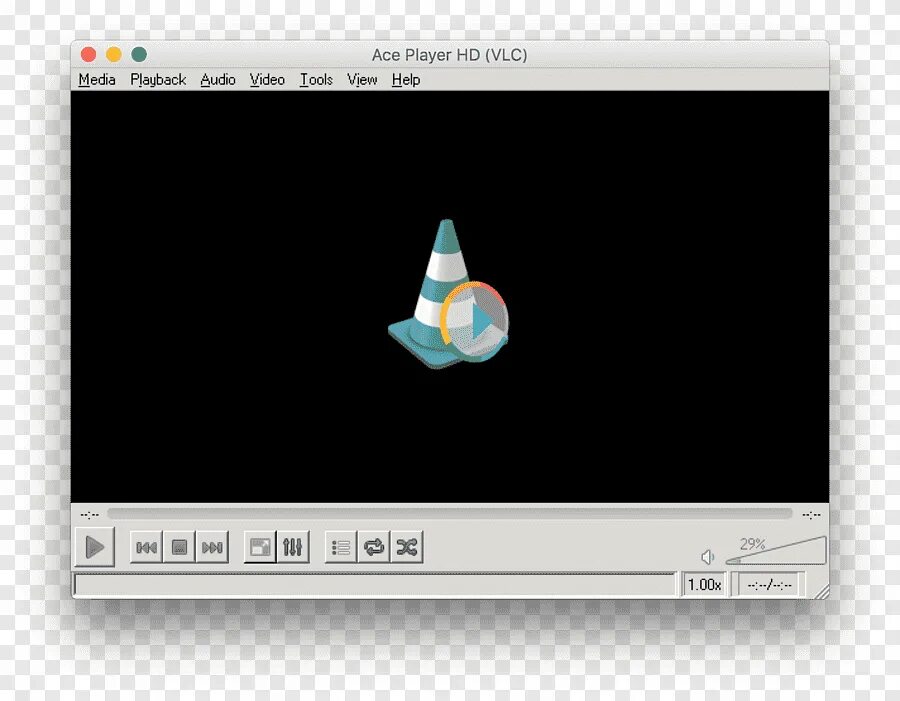
Task: Start playback with the Play button
Action: click(x=95, y=547)
